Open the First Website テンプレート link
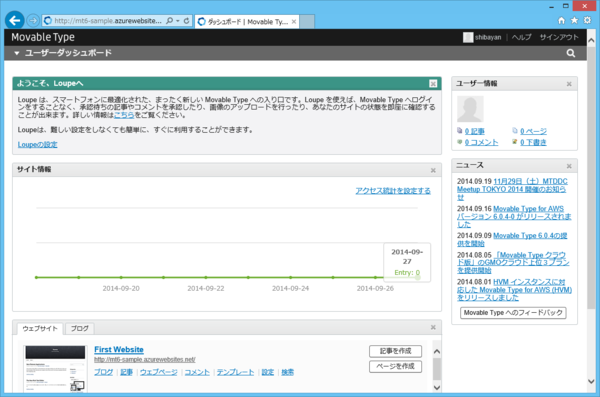 (x=235, y=372)
